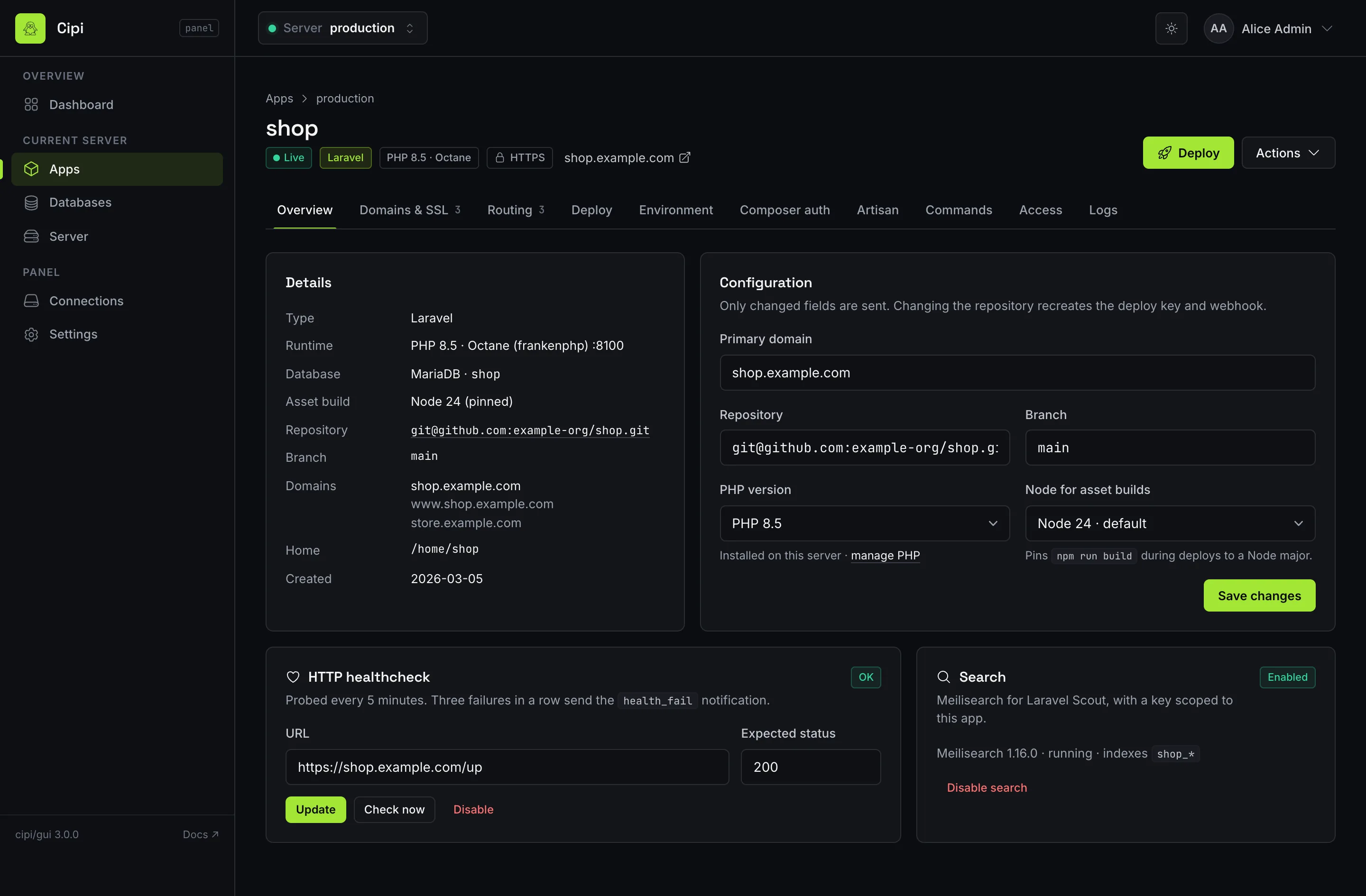
Task: Click Disable search link
Action: [987, 787]
